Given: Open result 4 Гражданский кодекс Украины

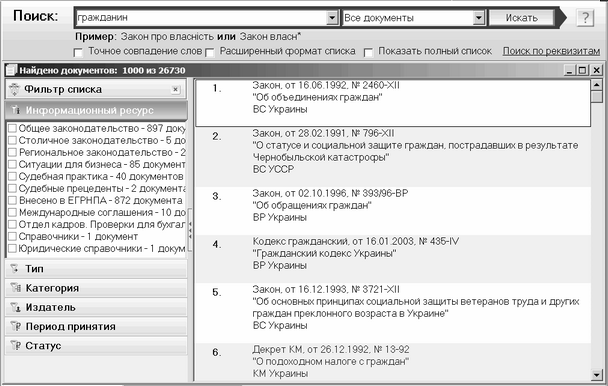Looking at the screenshot, I should [x=393, y=259].
